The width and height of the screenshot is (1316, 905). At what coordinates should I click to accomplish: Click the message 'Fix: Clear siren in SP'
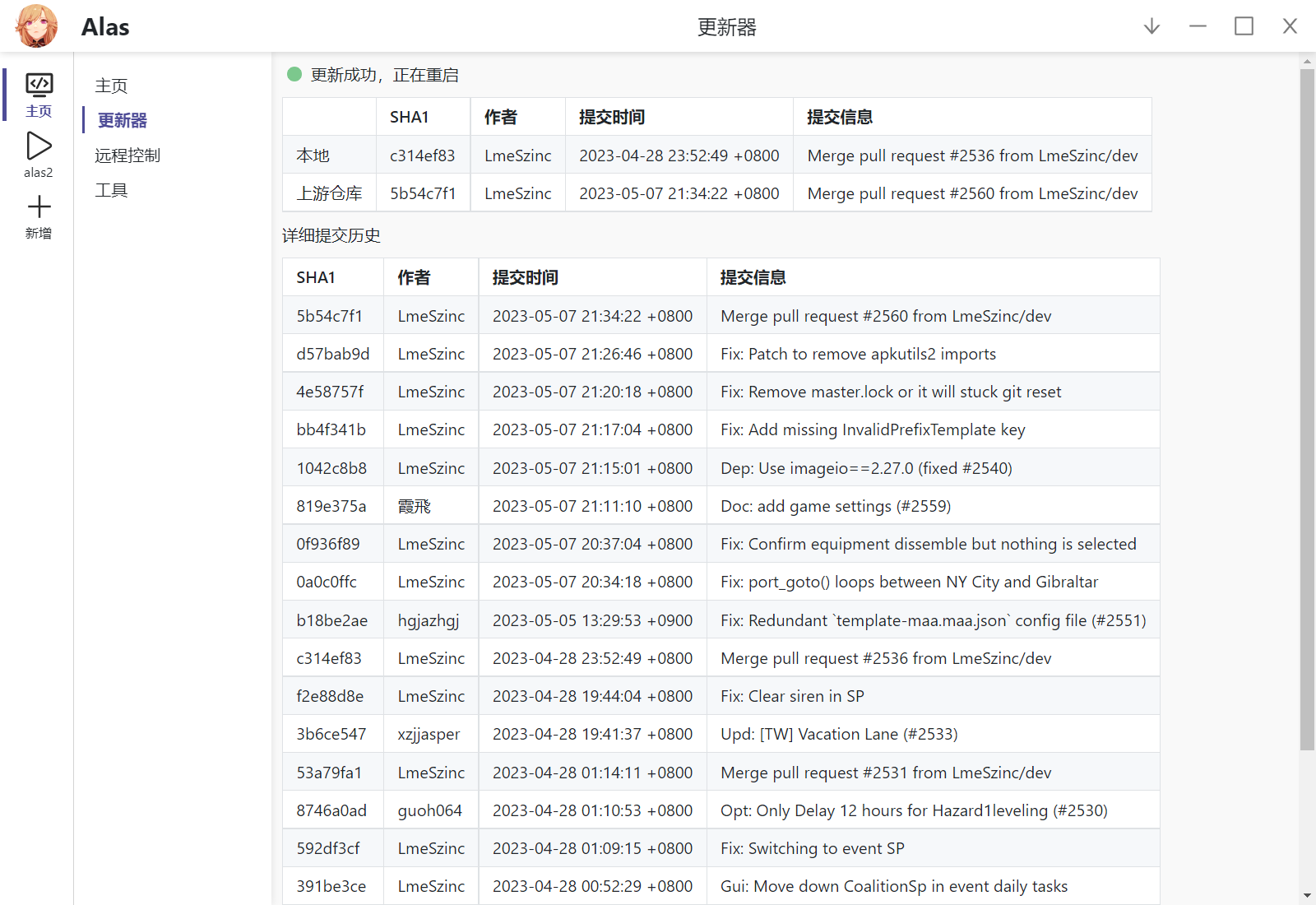[x=792, y=695]
